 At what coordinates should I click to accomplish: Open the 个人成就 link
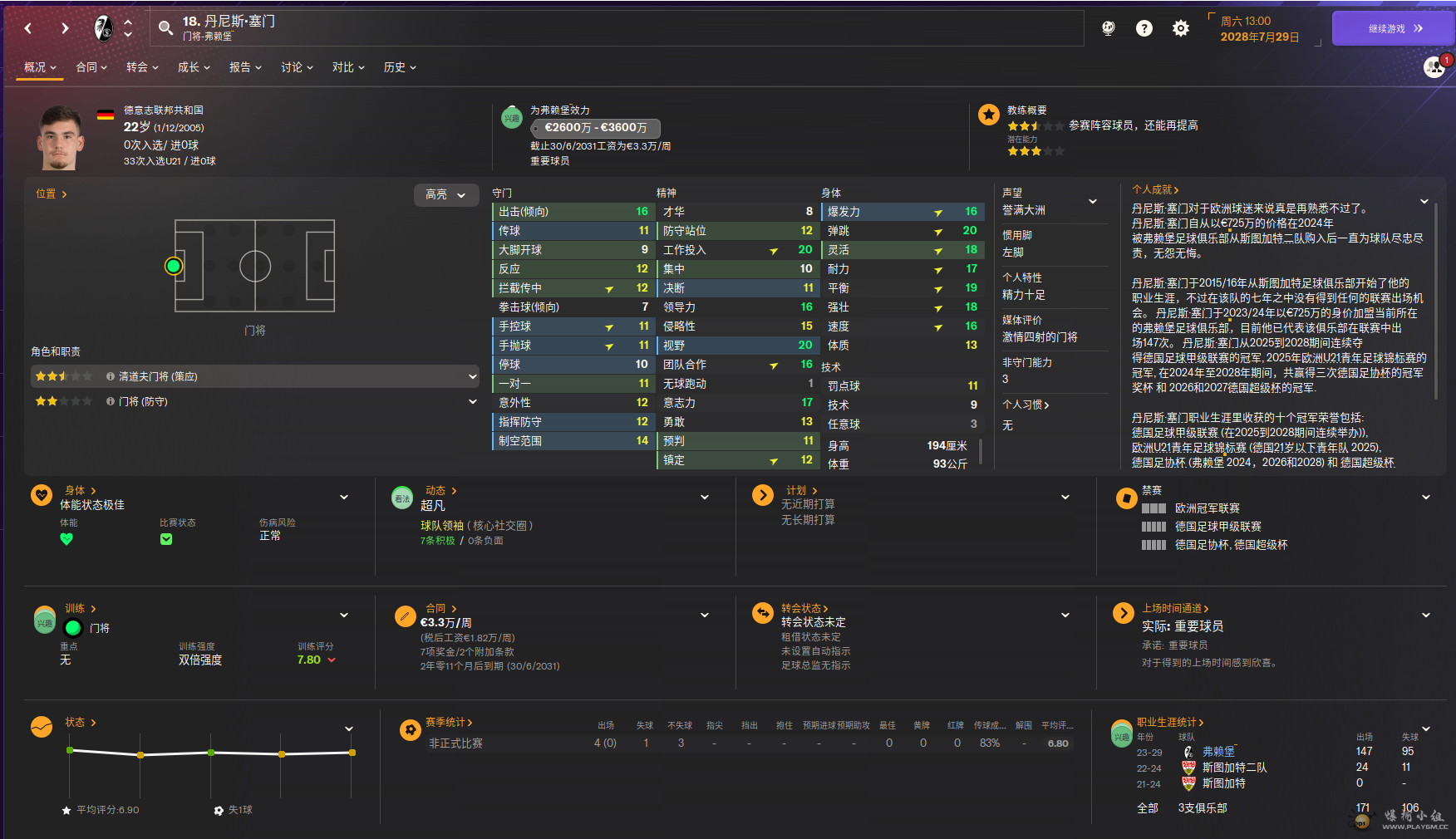pyautogui.click(x=1155, y=189)
